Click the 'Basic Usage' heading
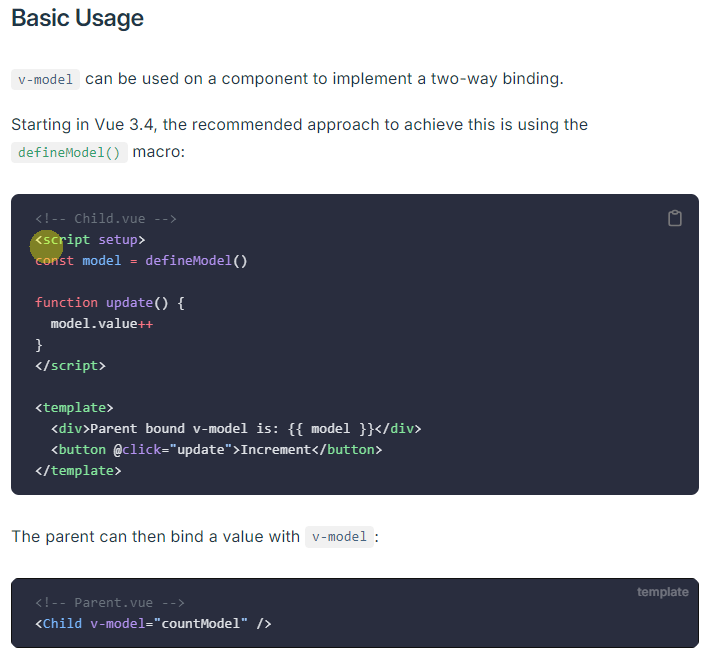This screenshot has height=669, width=714. pyautogui.click(x=77, y=18)
